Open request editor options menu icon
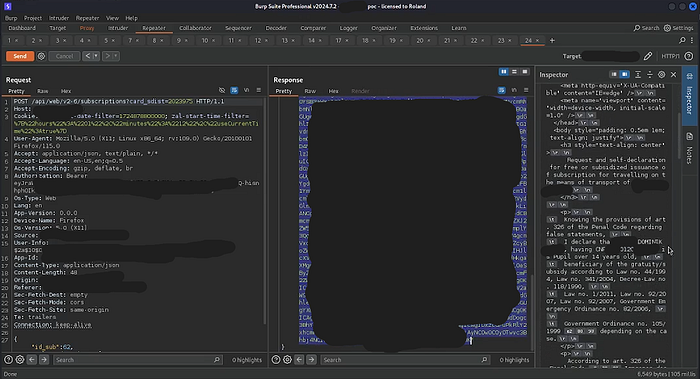 coord(258,90)
